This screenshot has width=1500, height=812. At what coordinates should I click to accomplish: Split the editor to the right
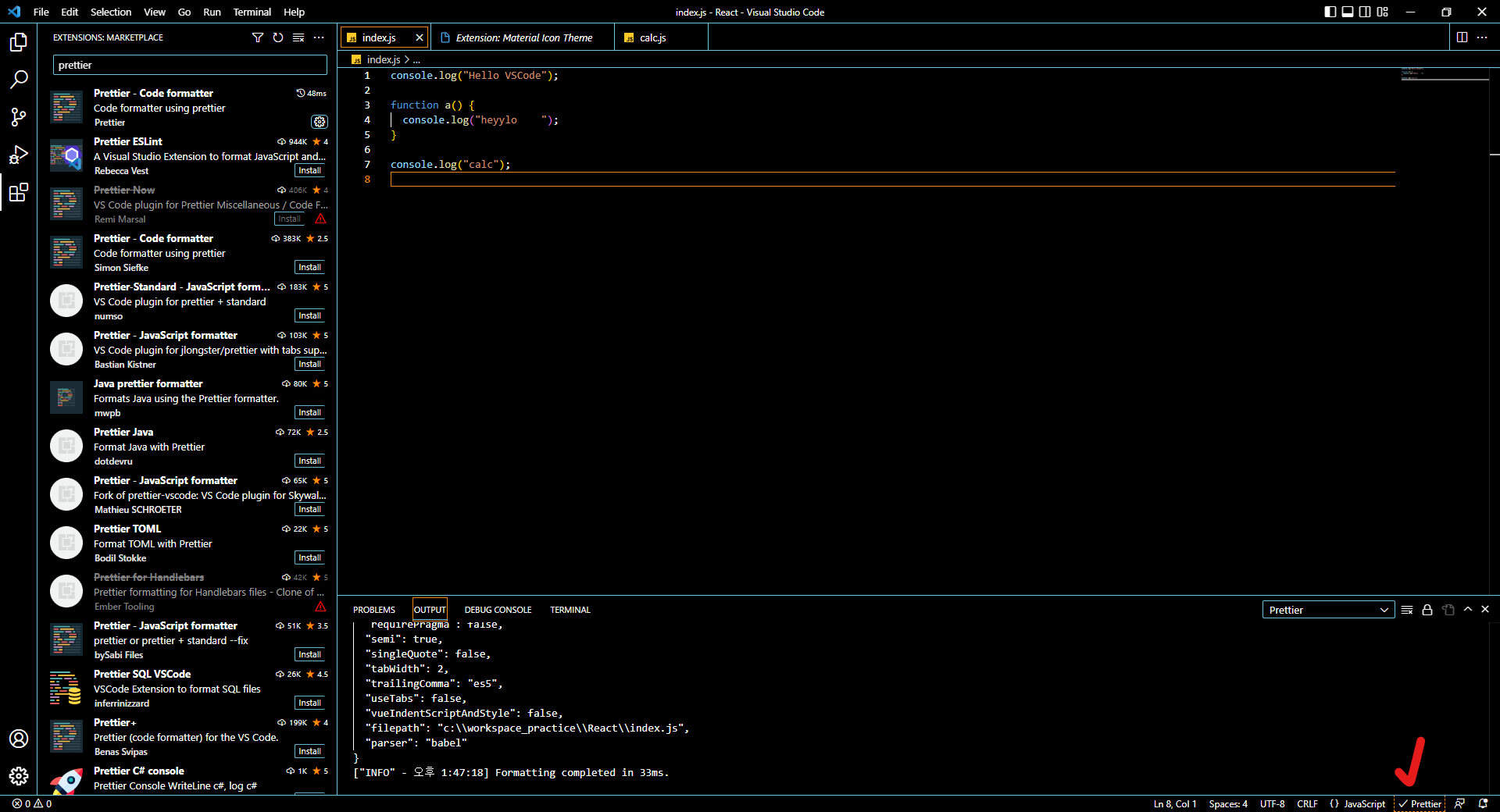tap(1462, 37)
